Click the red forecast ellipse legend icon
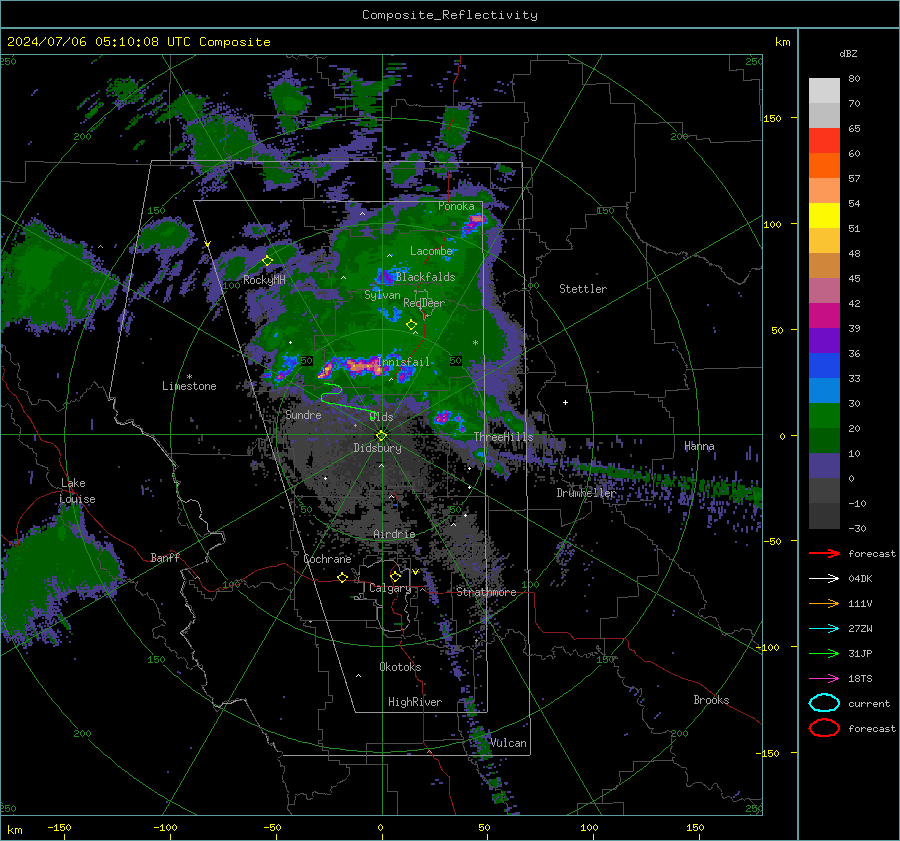 click(824, 728)
